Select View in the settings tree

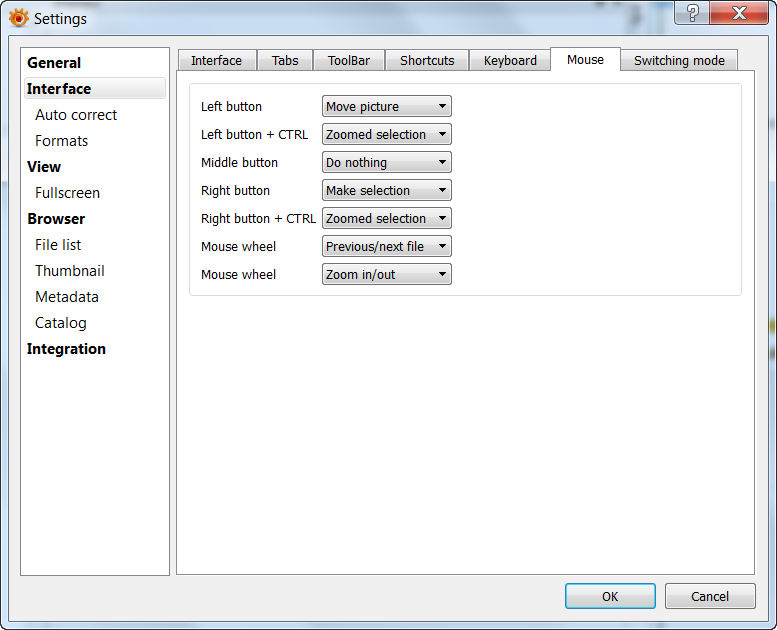[x=44, y=167]
